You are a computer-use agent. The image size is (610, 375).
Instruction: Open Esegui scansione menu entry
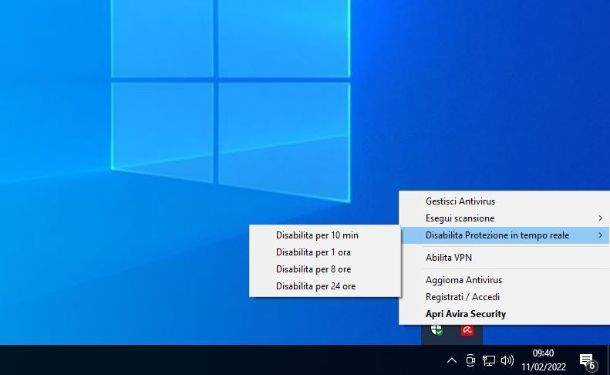click(504, 218)
